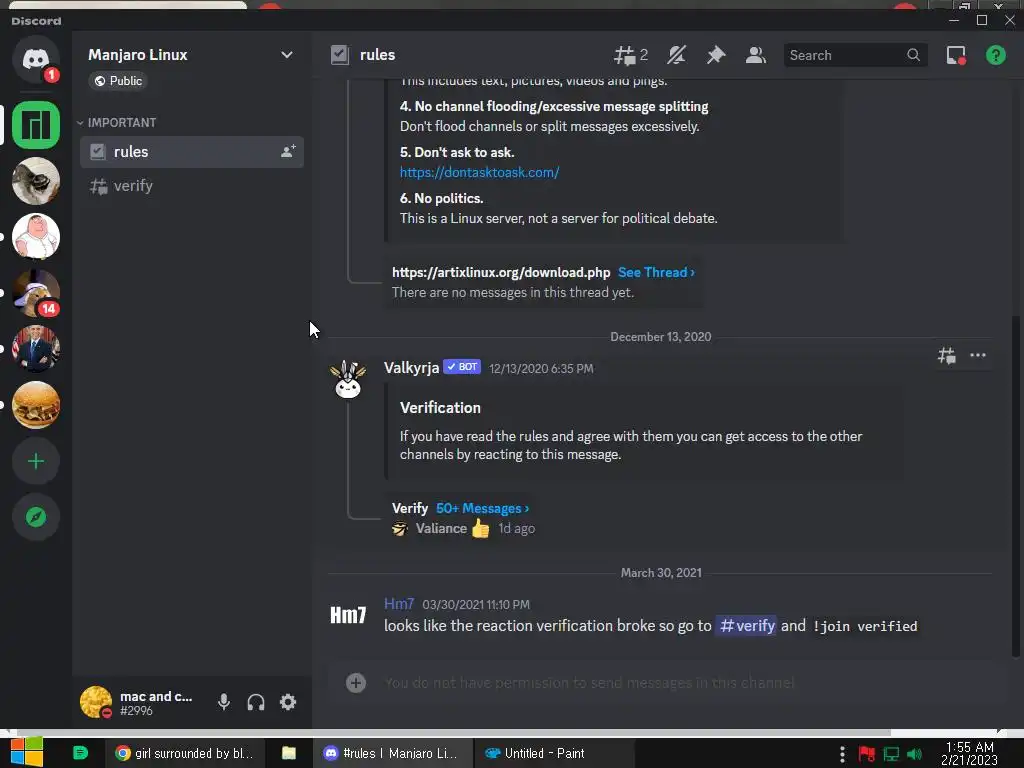Click Valkyrja bot avatar
Screen dimensions: 1024x768
pyautogui.click(x=348, y=379)
